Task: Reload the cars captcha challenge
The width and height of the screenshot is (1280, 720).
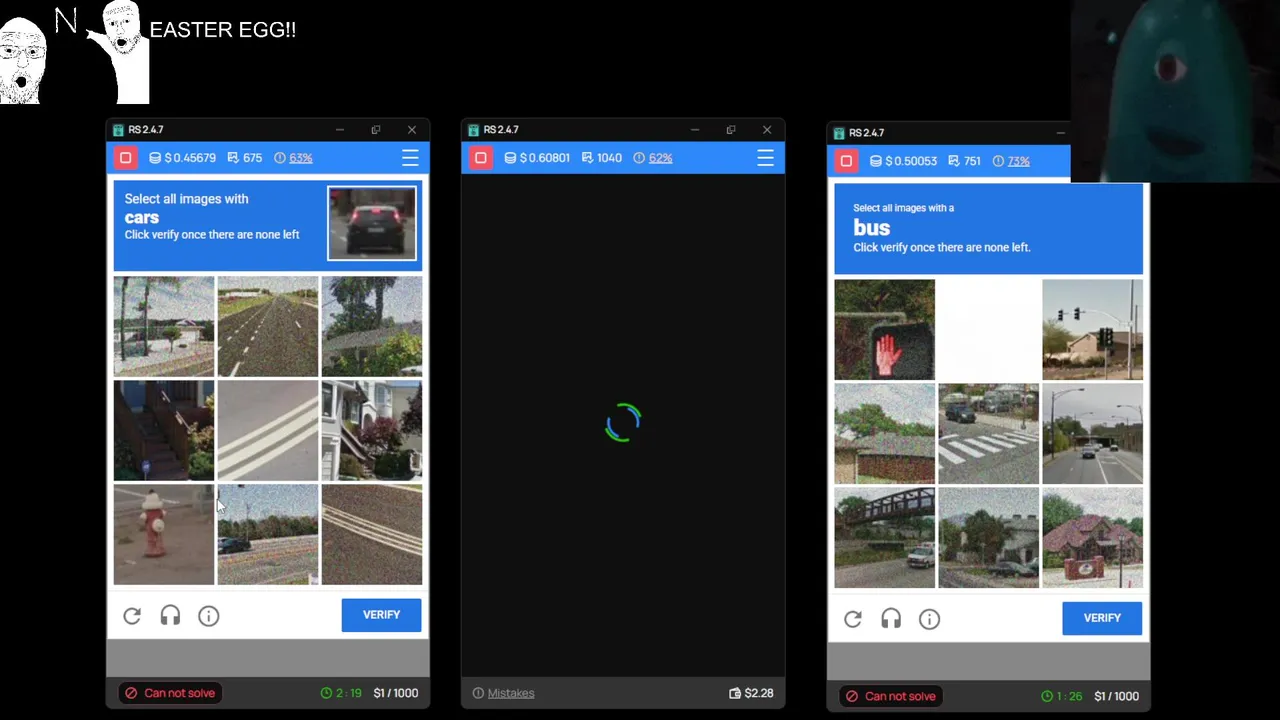Action: [132, 616]
